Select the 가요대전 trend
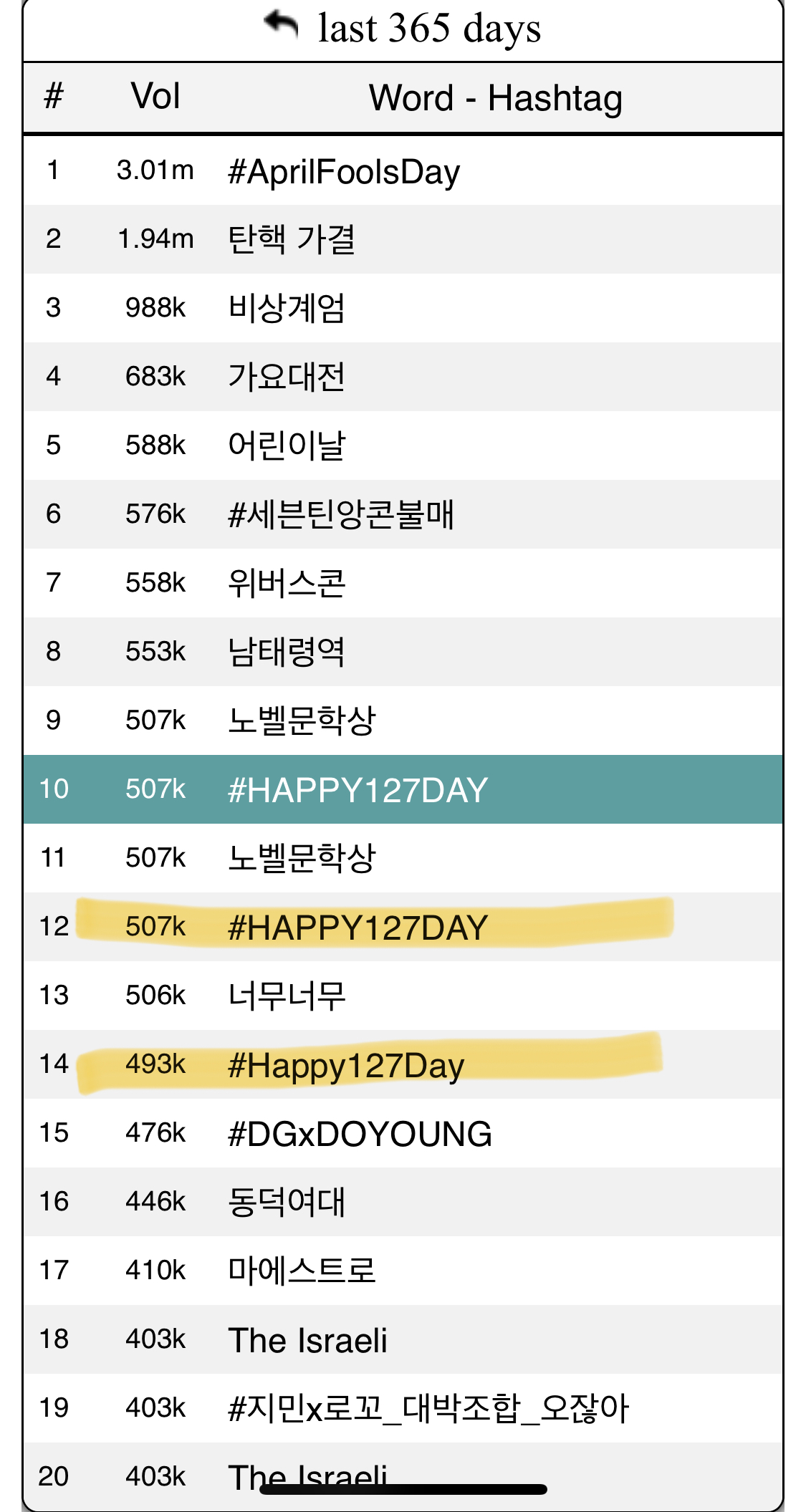 click(403, 377)
